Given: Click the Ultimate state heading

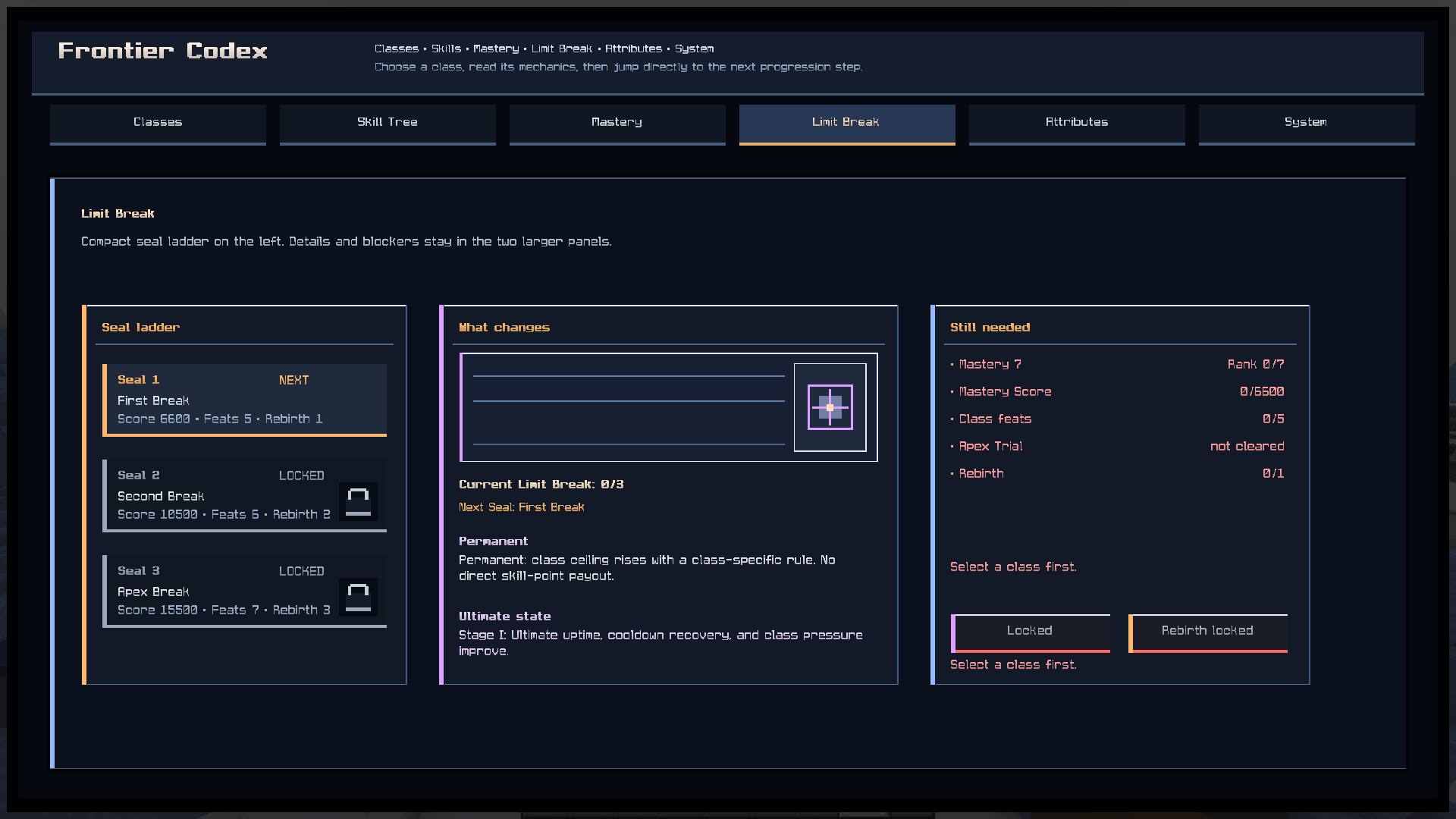Looking at the screenshot, I should point(505,617).
